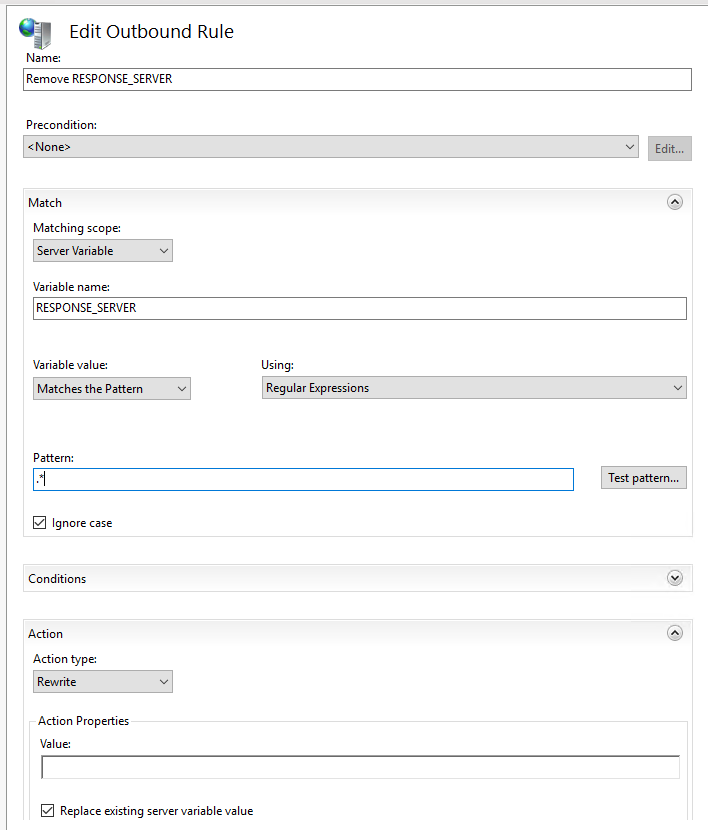Screen dimensions: 708x830
Task: Click the Match section header bar
Action: tap(358, 202)
